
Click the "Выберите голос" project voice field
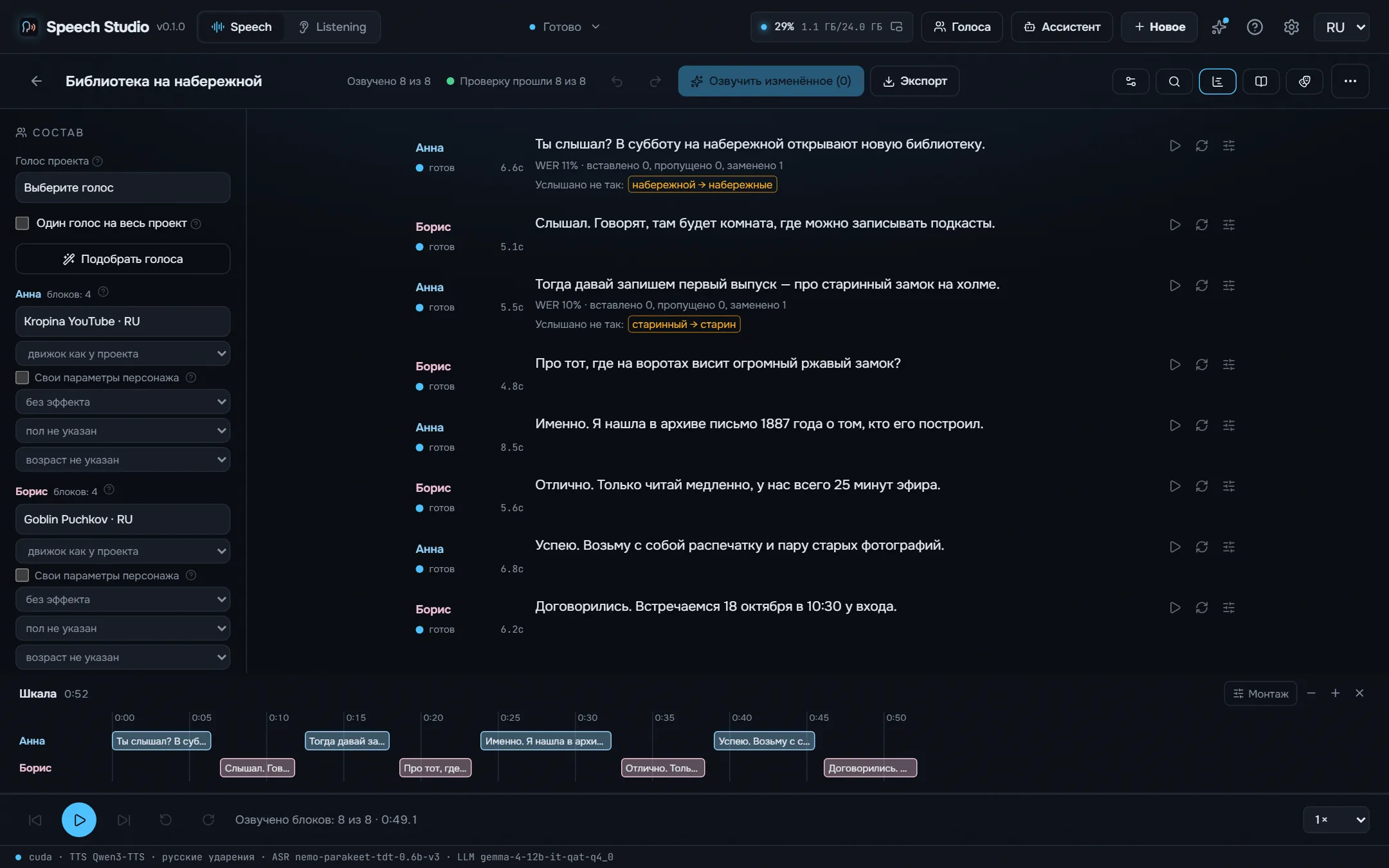coord(123,188)
